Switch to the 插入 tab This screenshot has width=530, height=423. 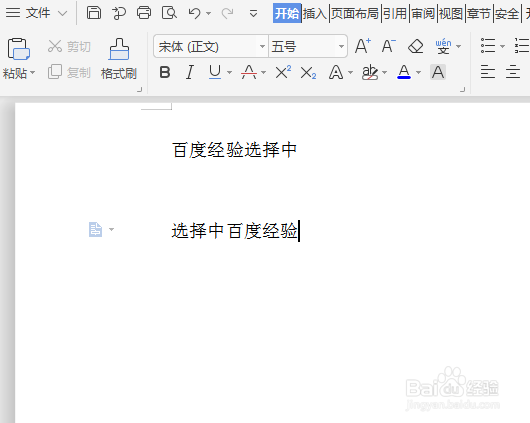point(315,14)
